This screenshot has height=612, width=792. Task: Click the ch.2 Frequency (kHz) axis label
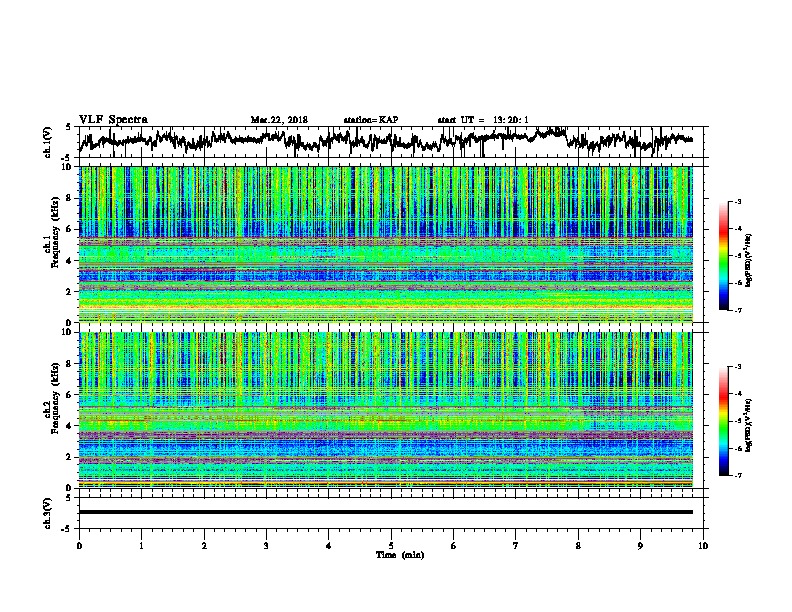[51, 398]
